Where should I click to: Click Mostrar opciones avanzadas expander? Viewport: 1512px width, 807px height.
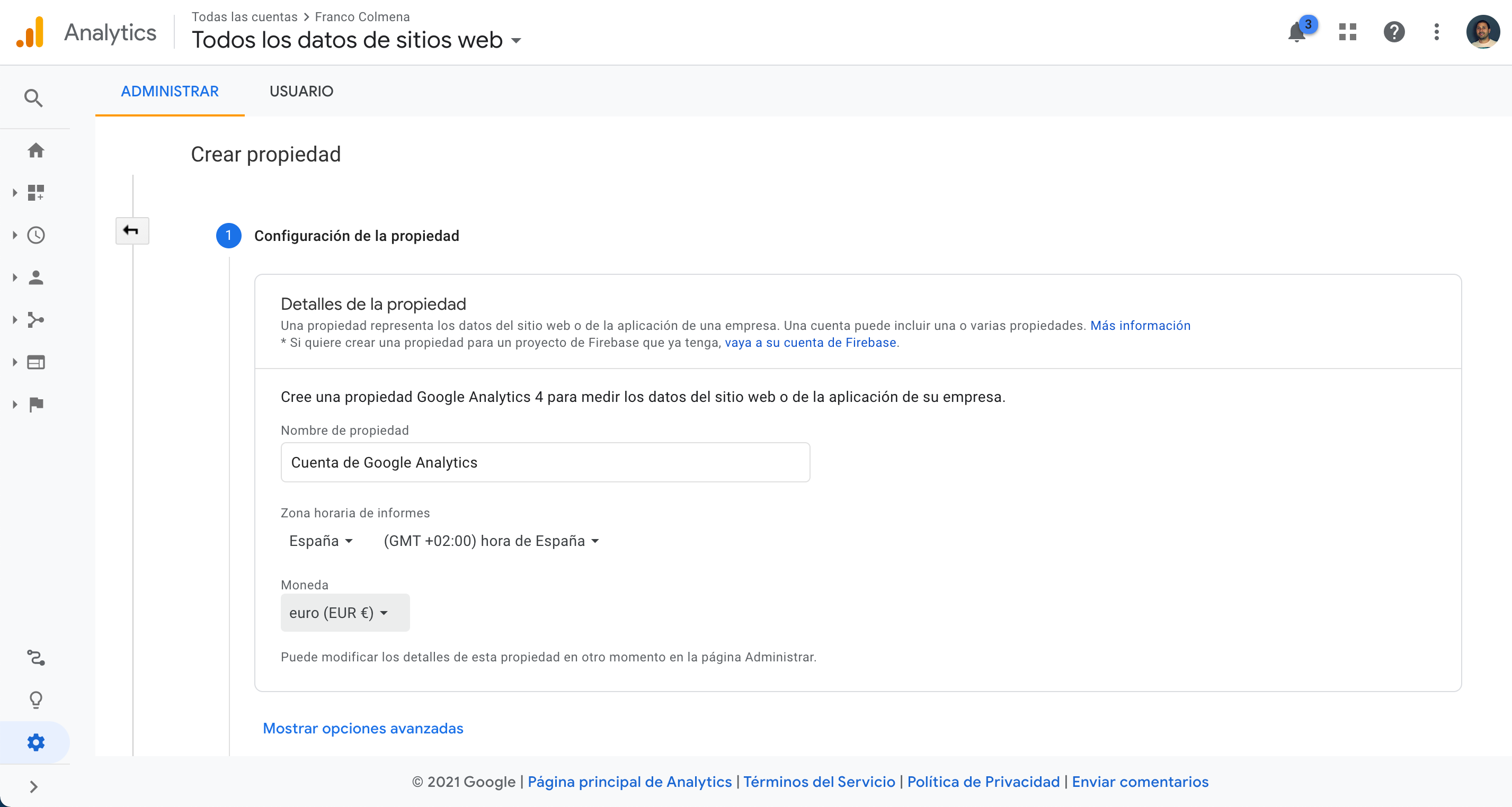point(363,728)
